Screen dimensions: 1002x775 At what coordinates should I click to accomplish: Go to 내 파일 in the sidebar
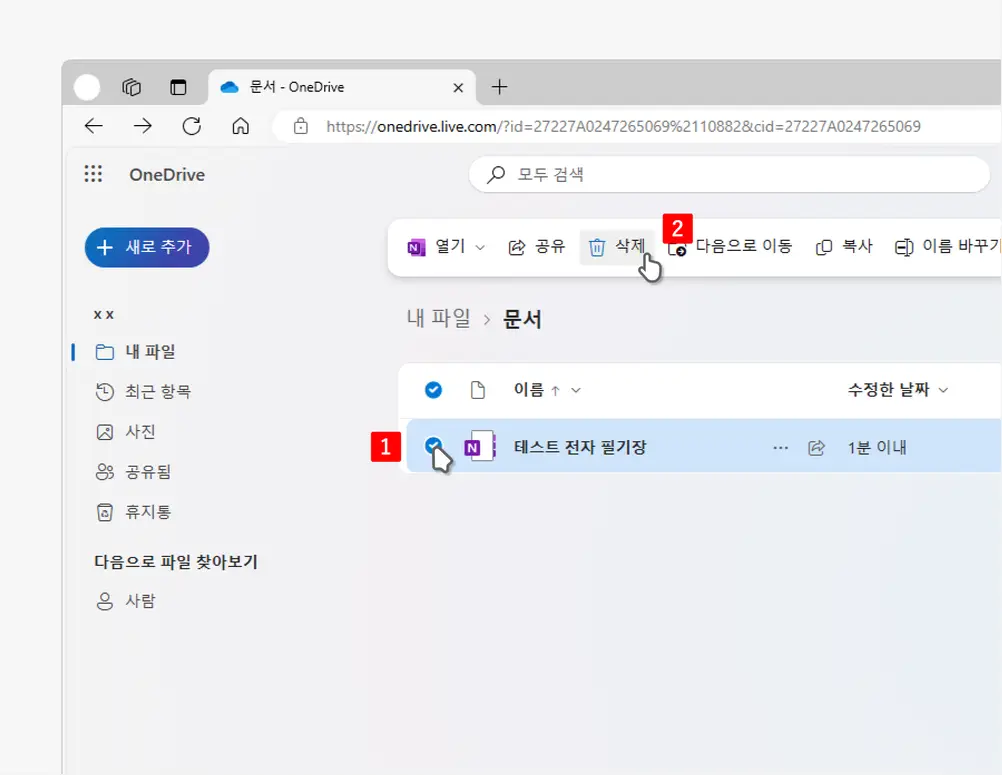(x=135, y=352)
